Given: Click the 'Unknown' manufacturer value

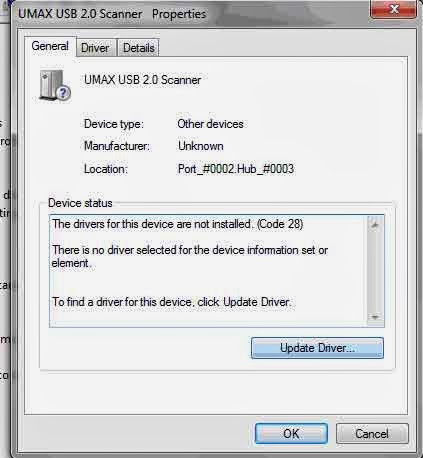Looking at the screenshot, I should click(x=201, y=146).
